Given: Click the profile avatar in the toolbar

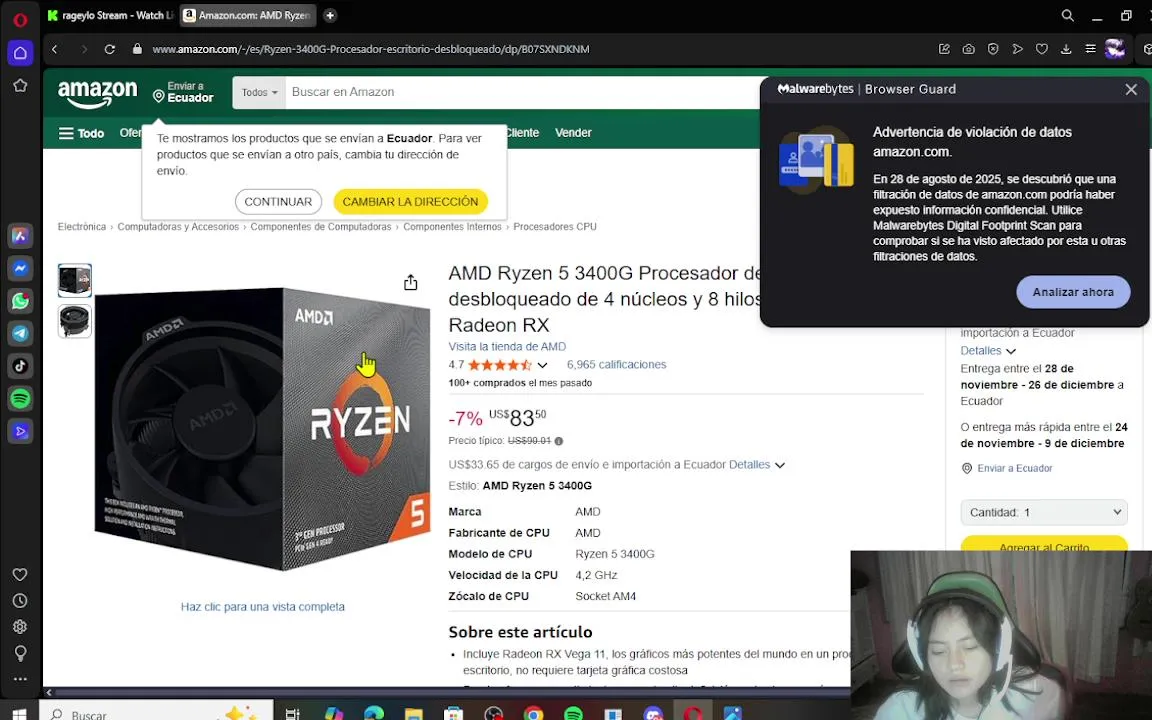Looking at the screenshot, I should pyautogui.click(x=1115, y=49).
